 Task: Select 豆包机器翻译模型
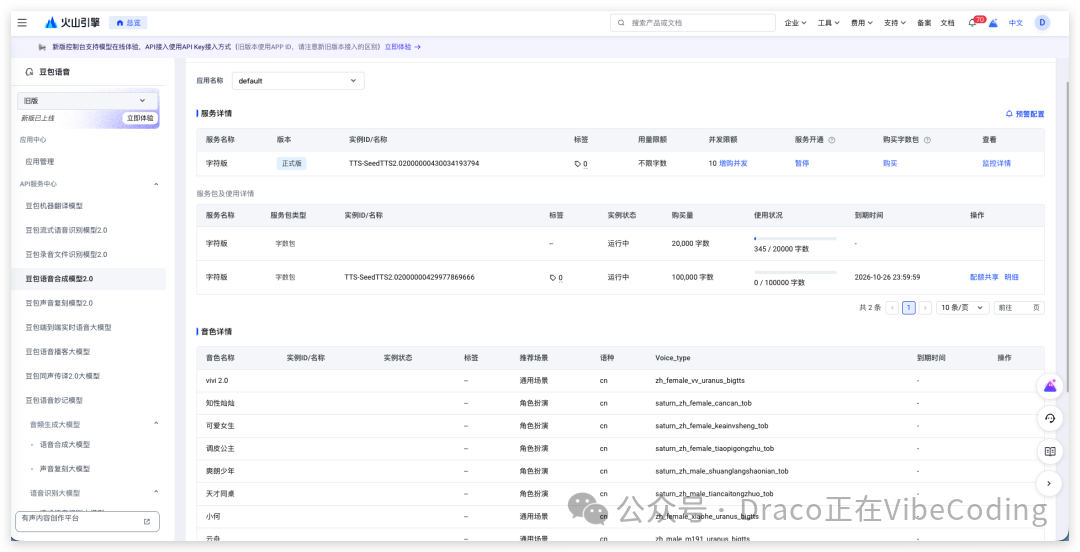54,206
